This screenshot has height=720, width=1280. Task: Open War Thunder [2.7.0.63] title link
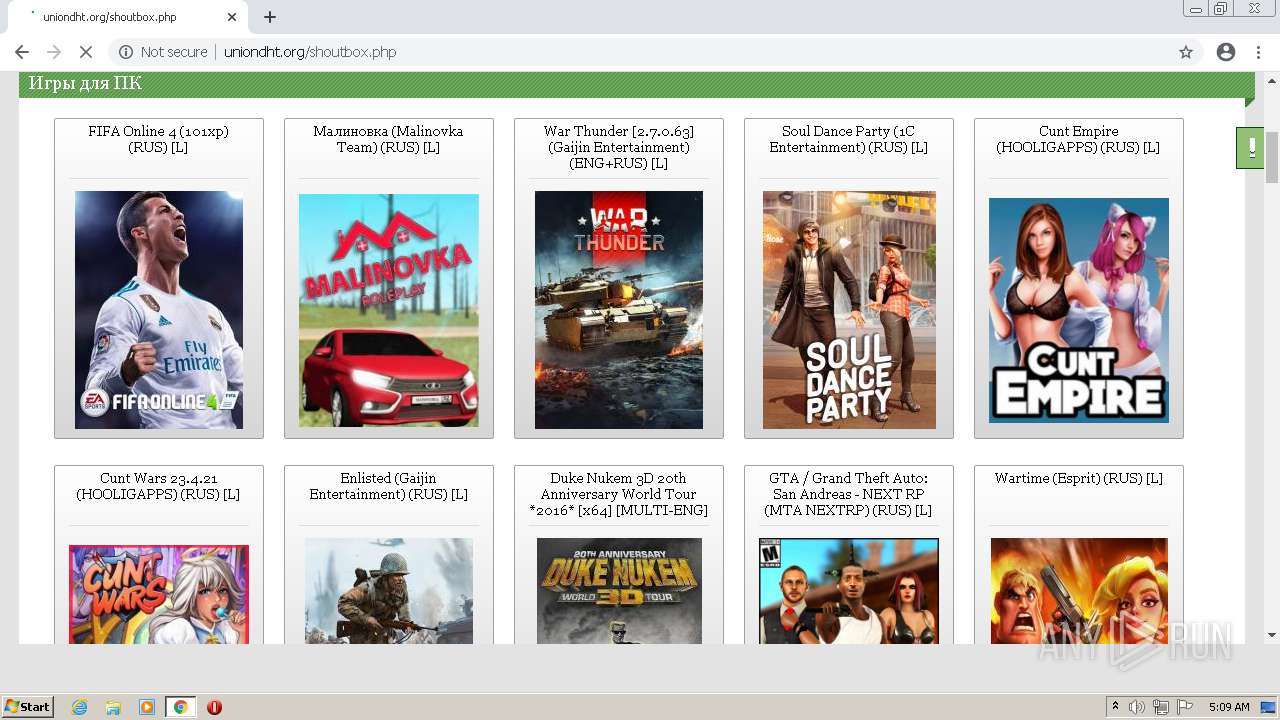[618, 147]
